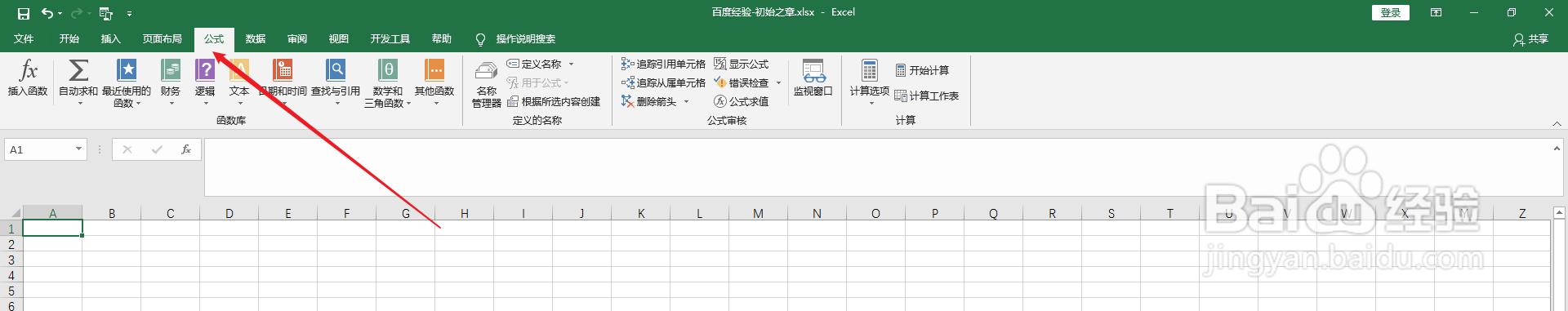
Task: Click the Sign in (登录) button
Action: (1391, 12)
